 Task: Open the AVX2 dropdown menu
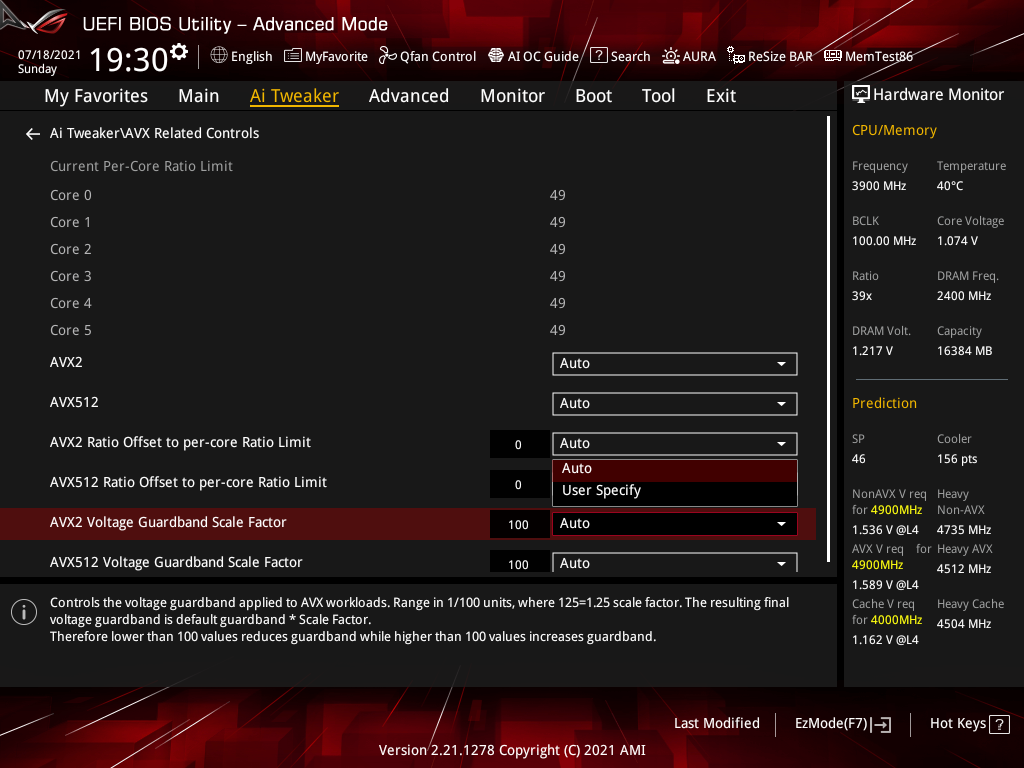tap(674, 363)
